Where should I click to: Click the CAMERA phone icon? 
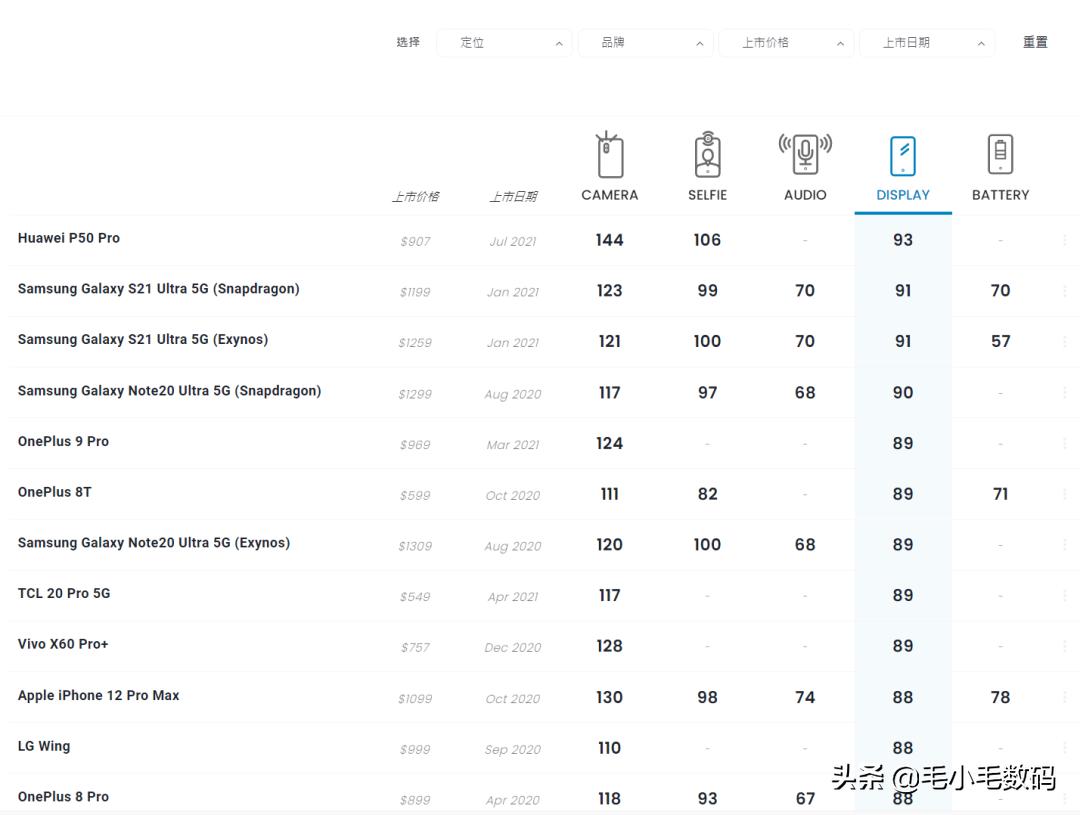point(609,155)
